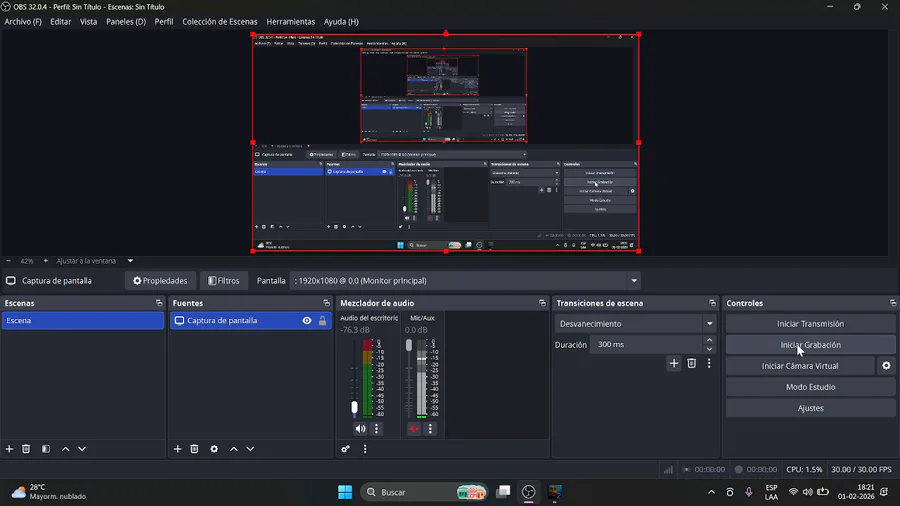Image resolution: width=900 pixels, height=506 pixels.
Task: Open Task View on taskbar
Action: pyautogui.click(x=503, y=492)
